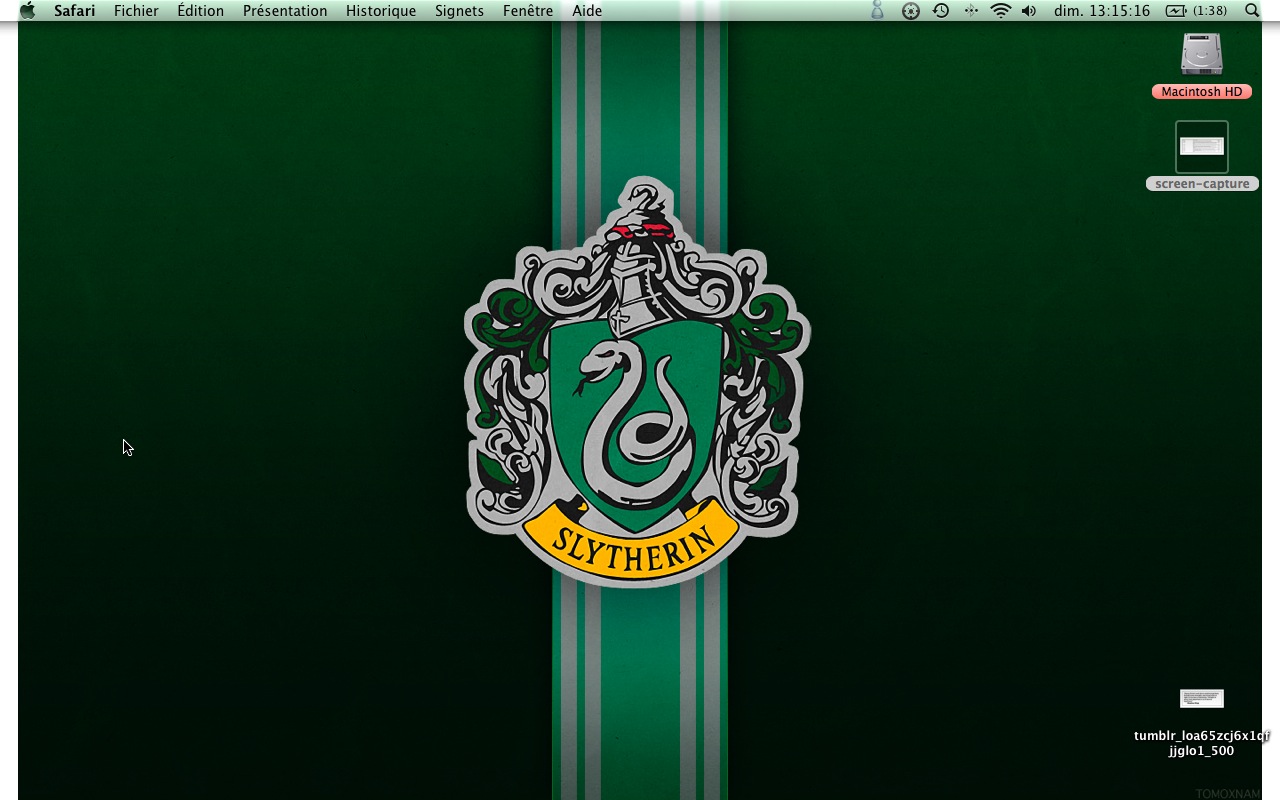Open the Fichier menu

point(136,11)
